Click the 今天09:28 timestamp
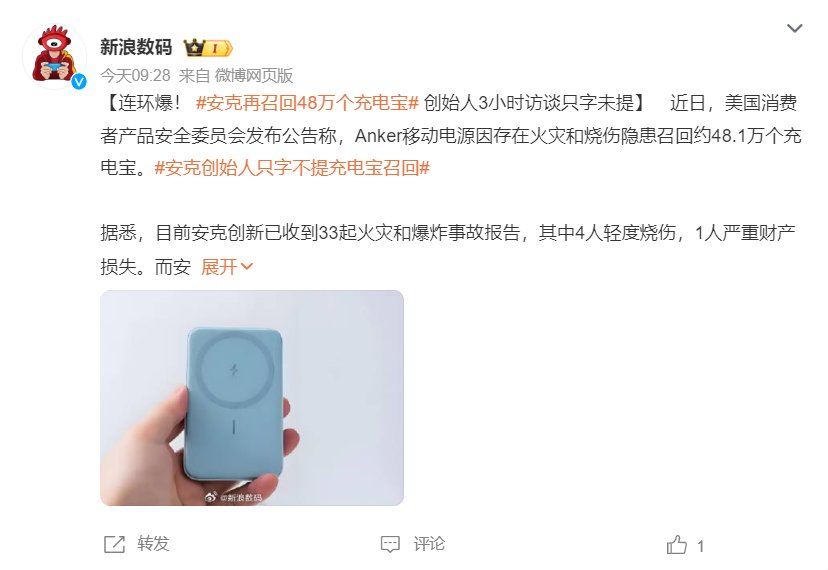This screenshot has width=828, height=570. coord(136,76)
